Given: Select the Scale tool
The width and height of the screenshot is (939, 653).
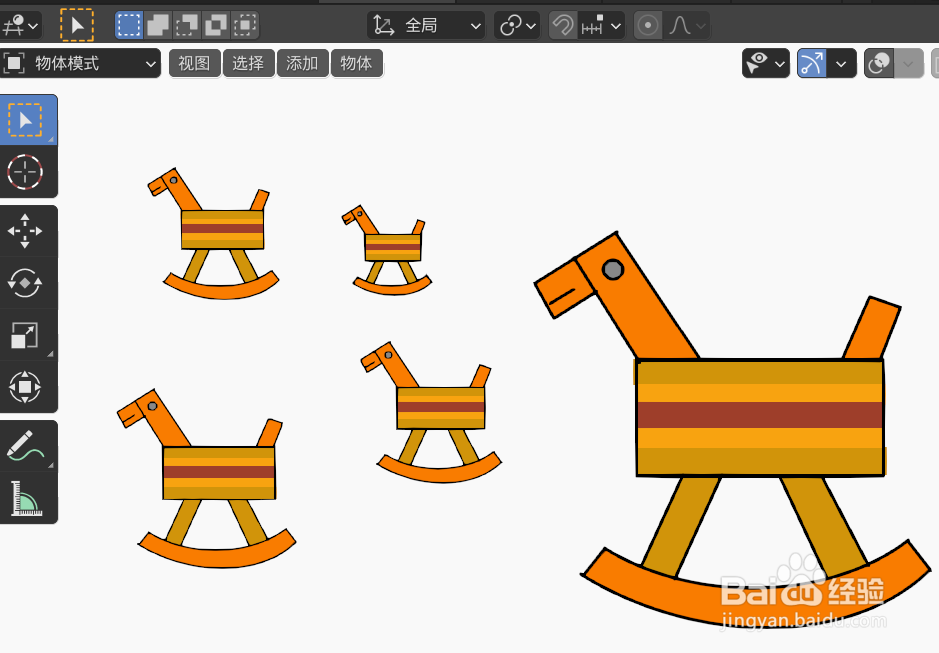Looking at the screenshot, I should pyautogui.click(x=29, y=336).
